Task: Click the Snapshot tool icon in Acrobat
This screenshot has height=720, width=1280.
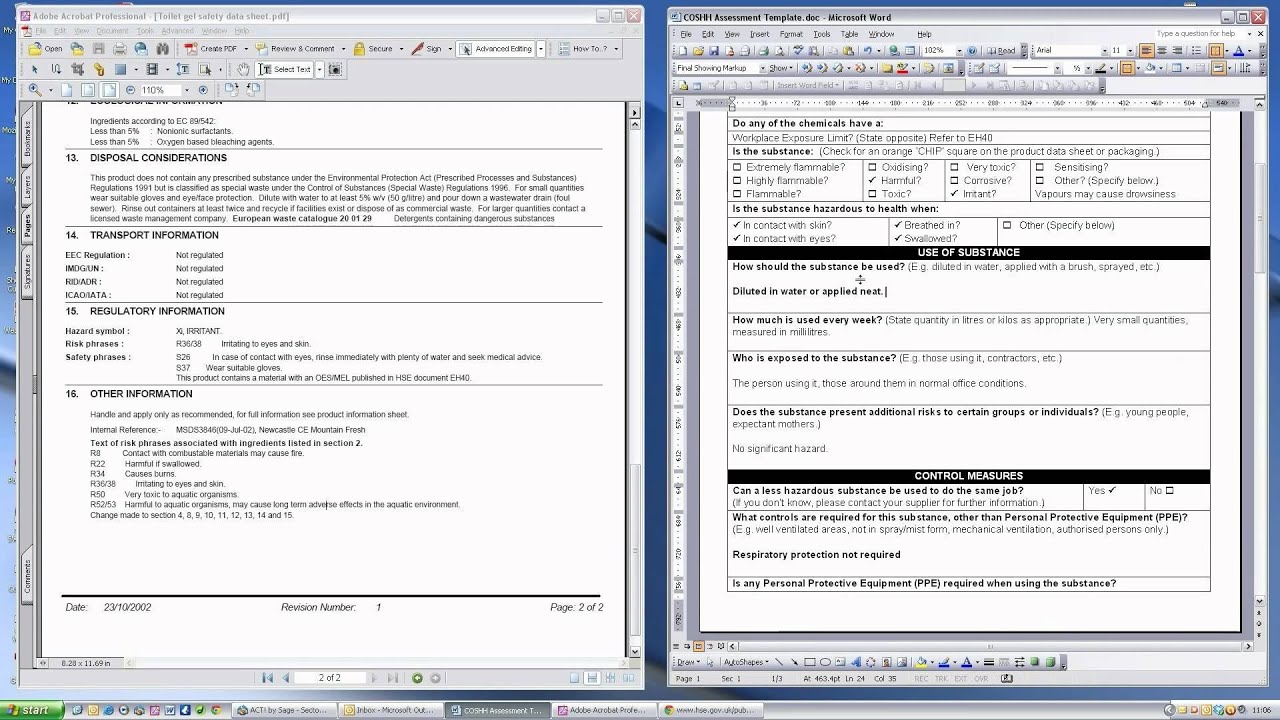Action: tap(335, 69)
